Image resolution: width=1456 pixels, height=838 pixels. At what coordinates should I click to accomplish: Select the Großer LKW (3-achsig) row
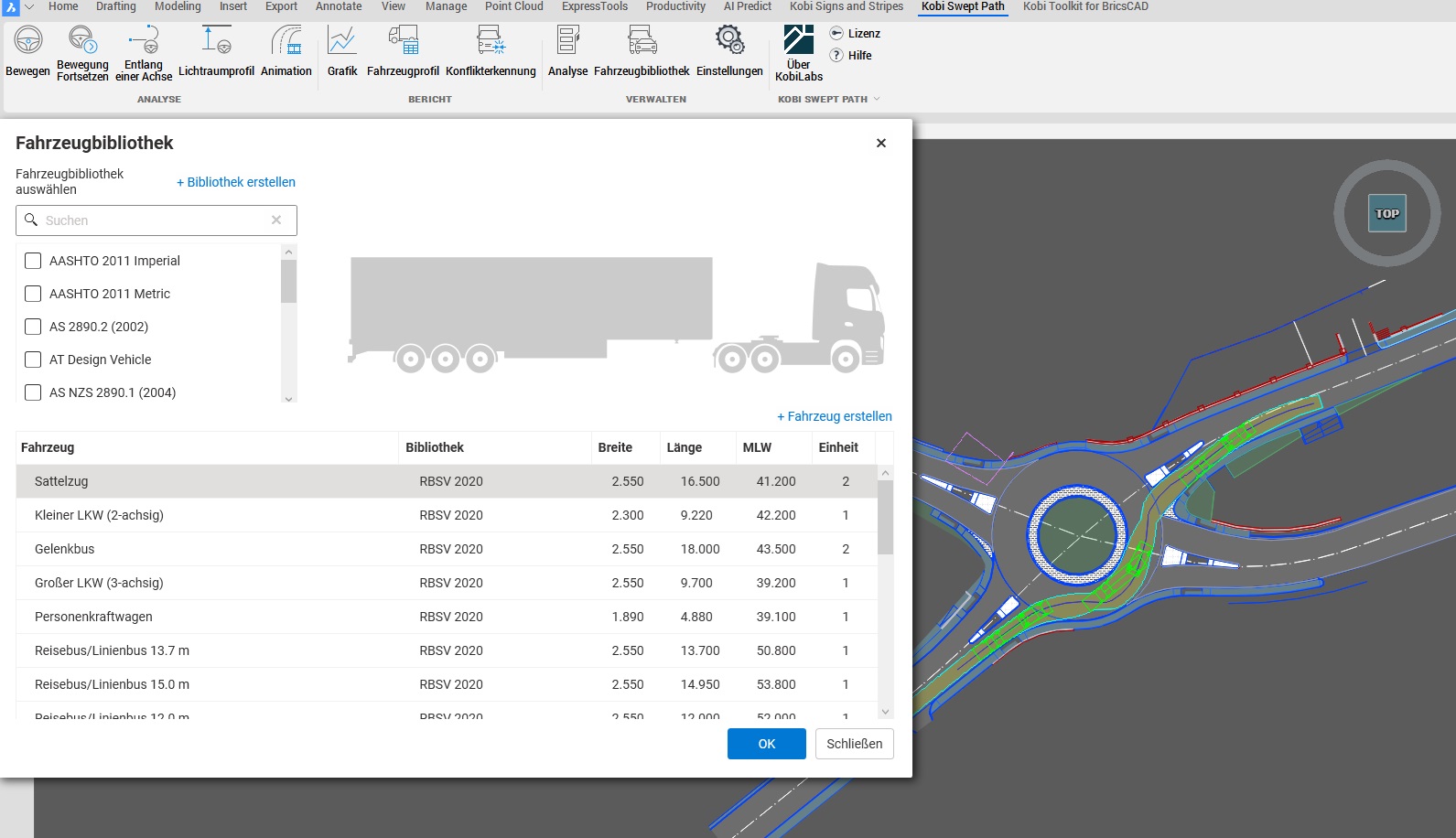pyautogui.click(x=447, y=583)
